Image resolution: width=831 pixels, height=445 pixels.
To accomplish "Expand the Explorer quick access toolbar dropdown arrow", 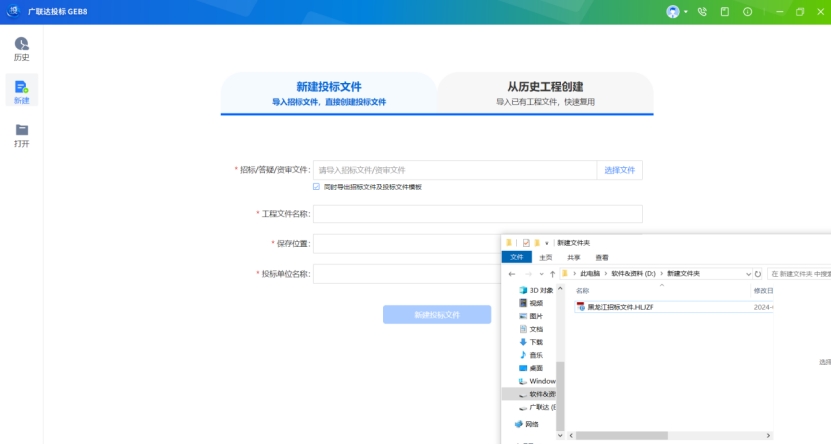I will tap(547, 243).
